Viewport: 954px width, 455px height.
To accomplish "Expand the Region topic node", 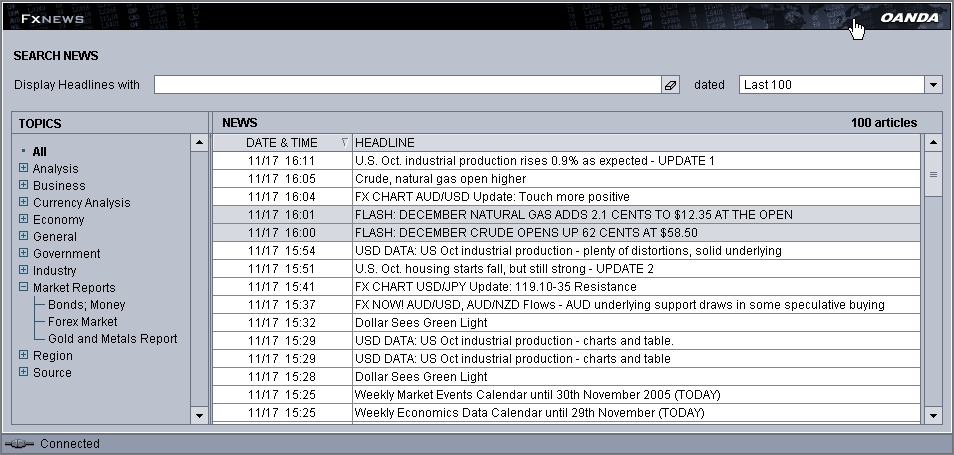I will [x=23, y=356].
